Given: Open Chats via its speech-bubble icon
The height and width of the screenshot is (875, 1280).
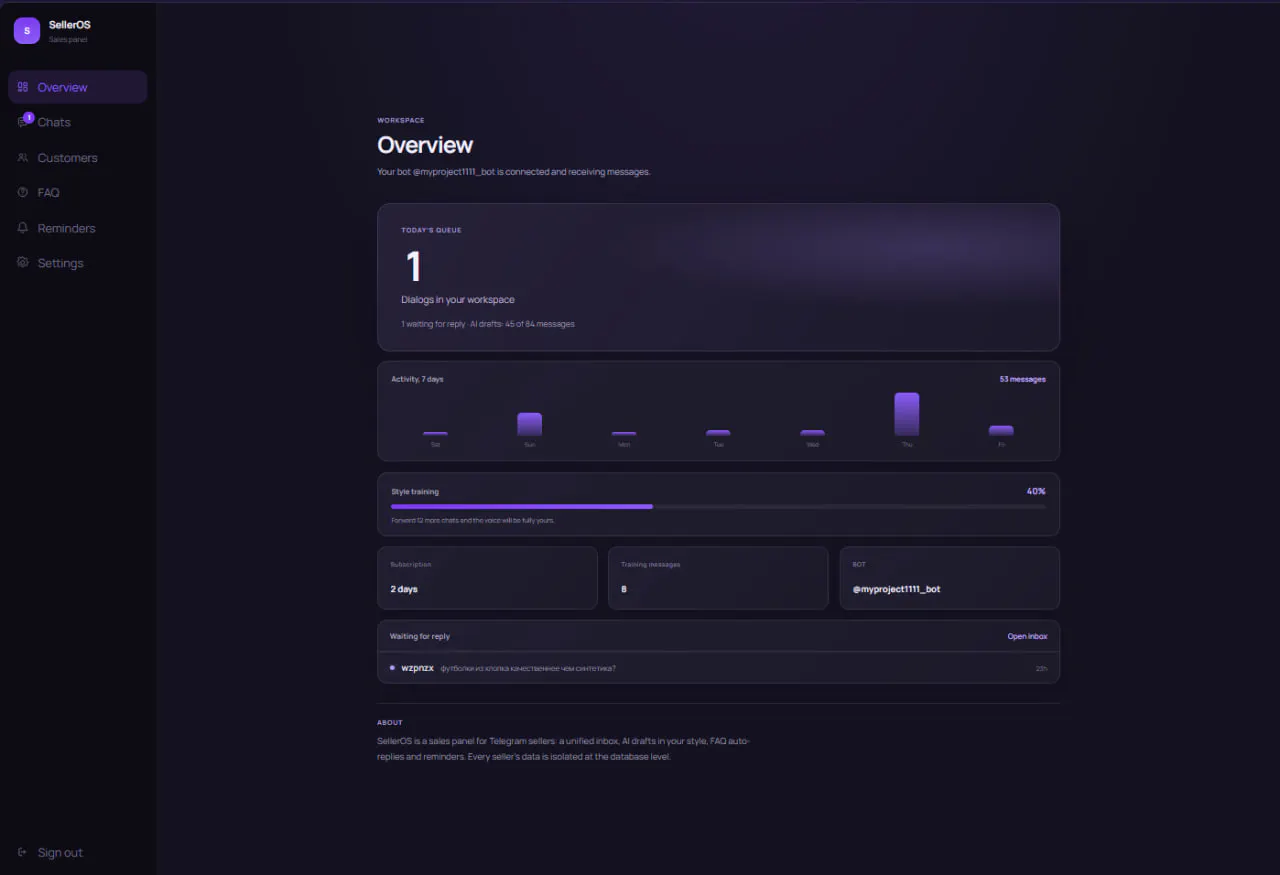Looking at the screenshot, I should pyautogui.click(x=22, y=122).
